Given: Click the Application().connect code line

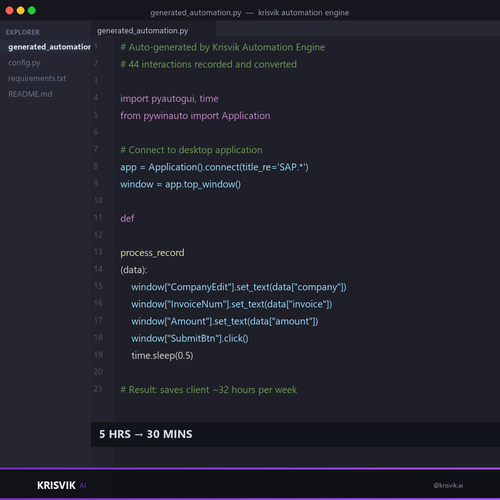Looking at the screenshot, I should tap(214, 167).
